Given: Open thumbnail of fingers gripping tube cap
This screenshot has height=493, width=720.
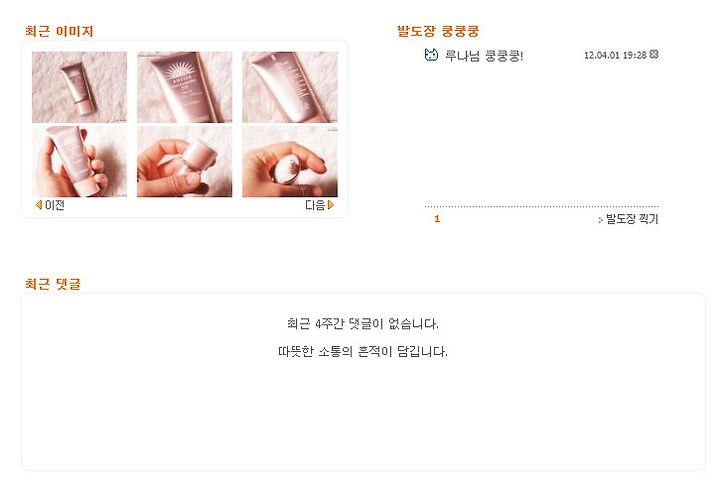Looking at the screenshot, I should click(185, 162).
